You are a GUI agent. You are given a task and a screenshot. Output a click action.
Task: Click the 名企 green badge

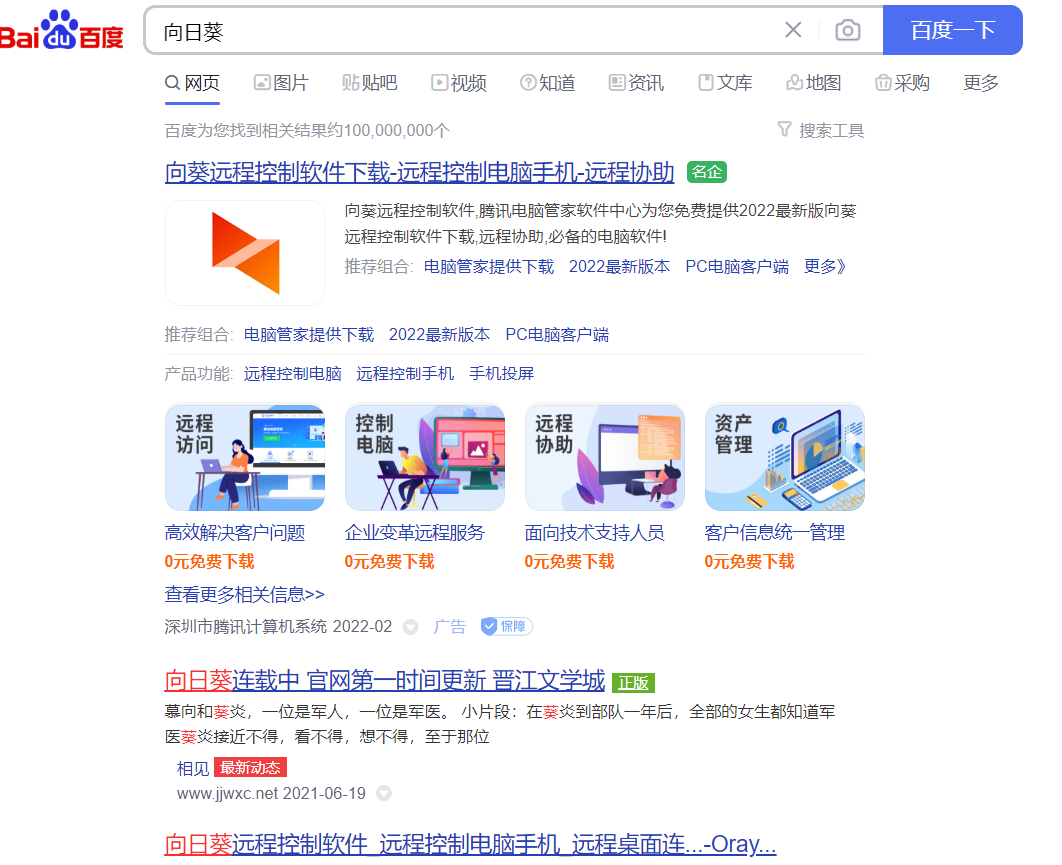click(x=706, y=172)
